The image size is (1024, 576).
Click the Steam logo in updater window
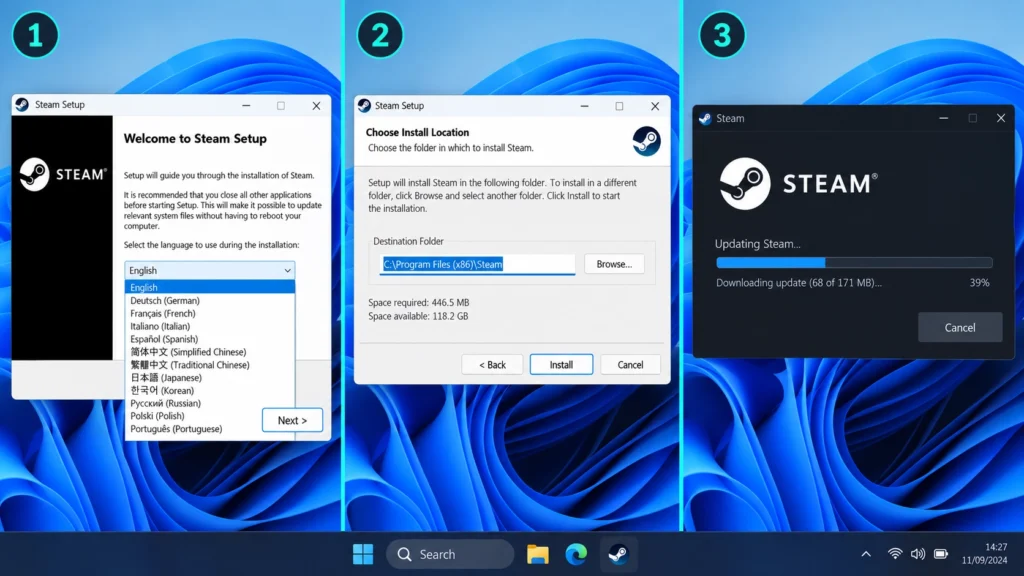point(744,184)
